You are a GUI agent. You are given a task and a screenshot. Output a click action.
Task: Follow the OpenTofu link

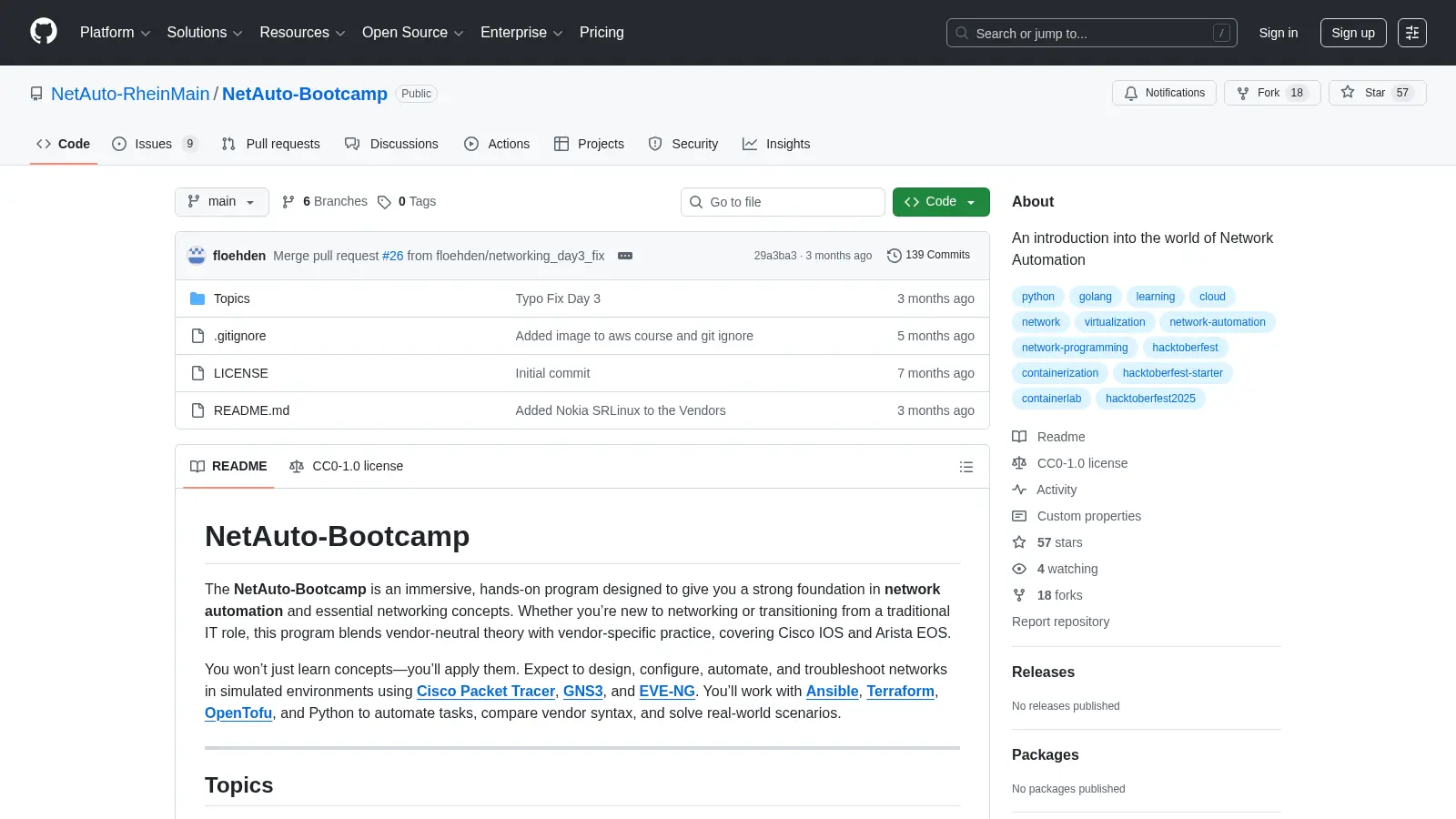(x=238, y=713)
